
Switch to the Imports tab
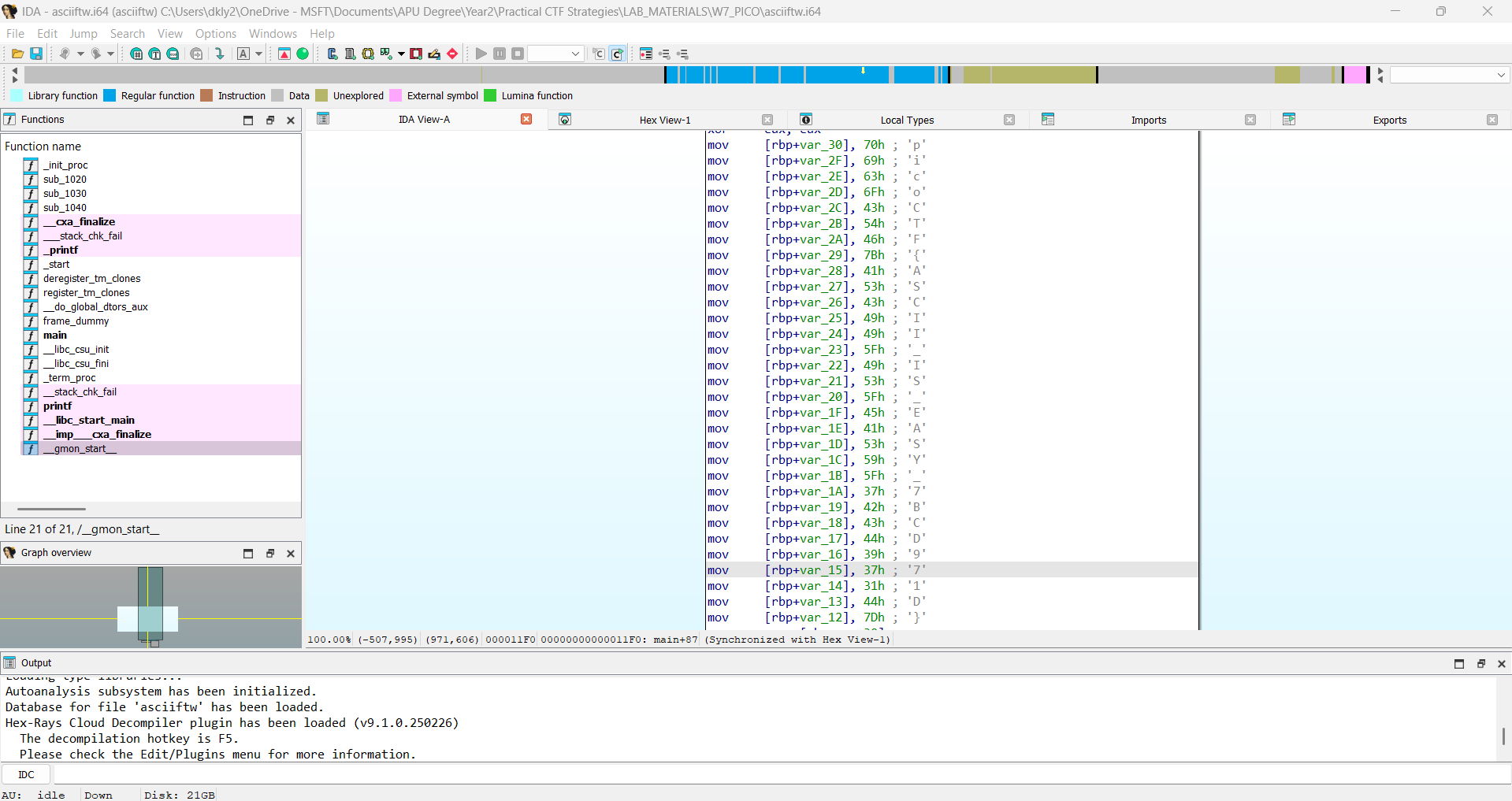tap(1149, 120)
